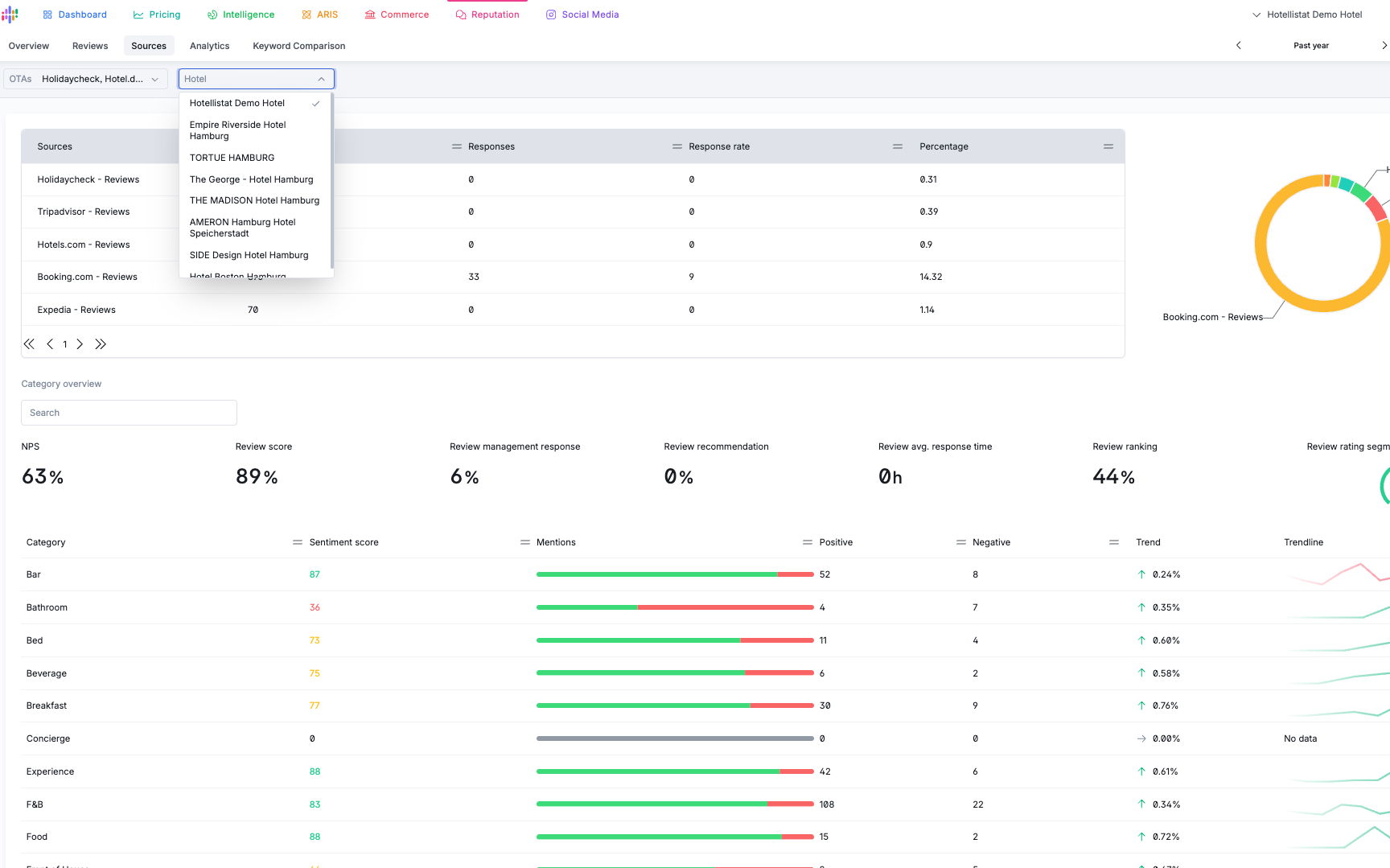Image resolution: width=1390 pixels, height=868 pixels.
Task: Pick SIDE Design Hotel Hamburg option
Action: coord(249,255)
